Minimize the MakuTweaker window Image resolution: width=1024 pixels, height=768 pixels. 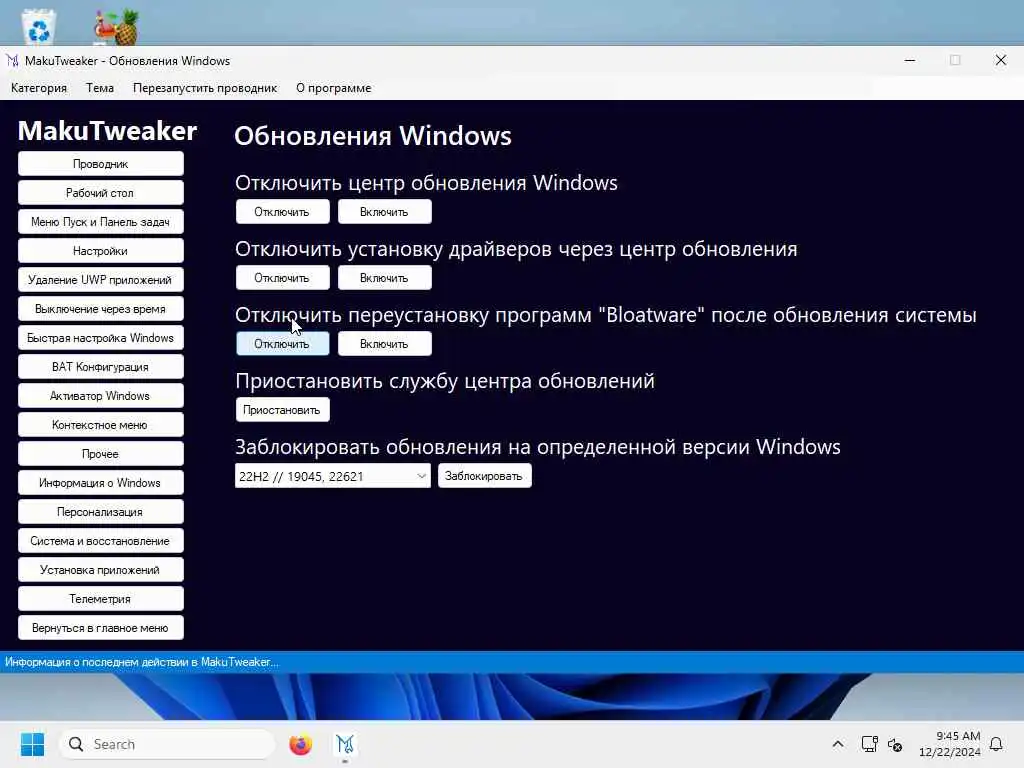pos(910,60)
